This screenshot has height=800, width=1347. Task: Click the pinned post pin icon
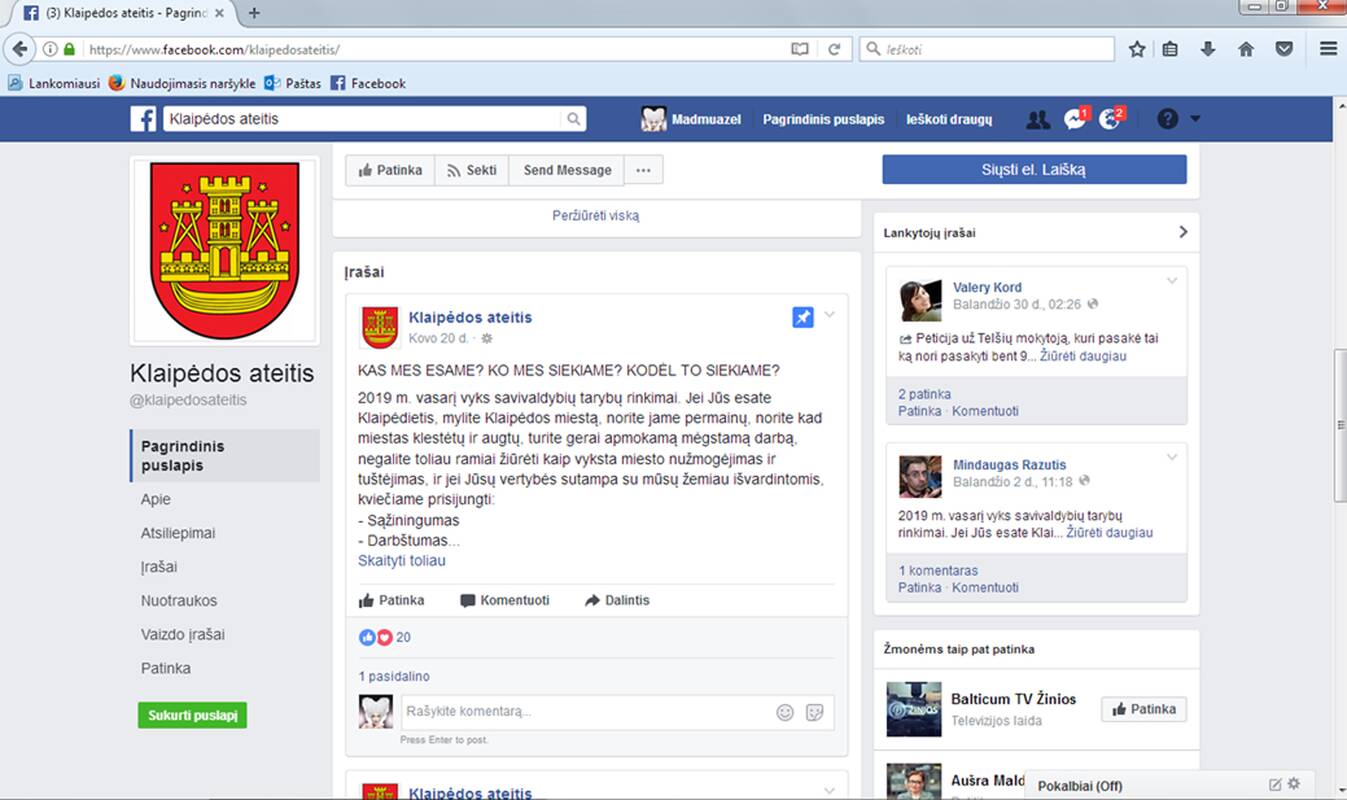[x=803, y=317]
